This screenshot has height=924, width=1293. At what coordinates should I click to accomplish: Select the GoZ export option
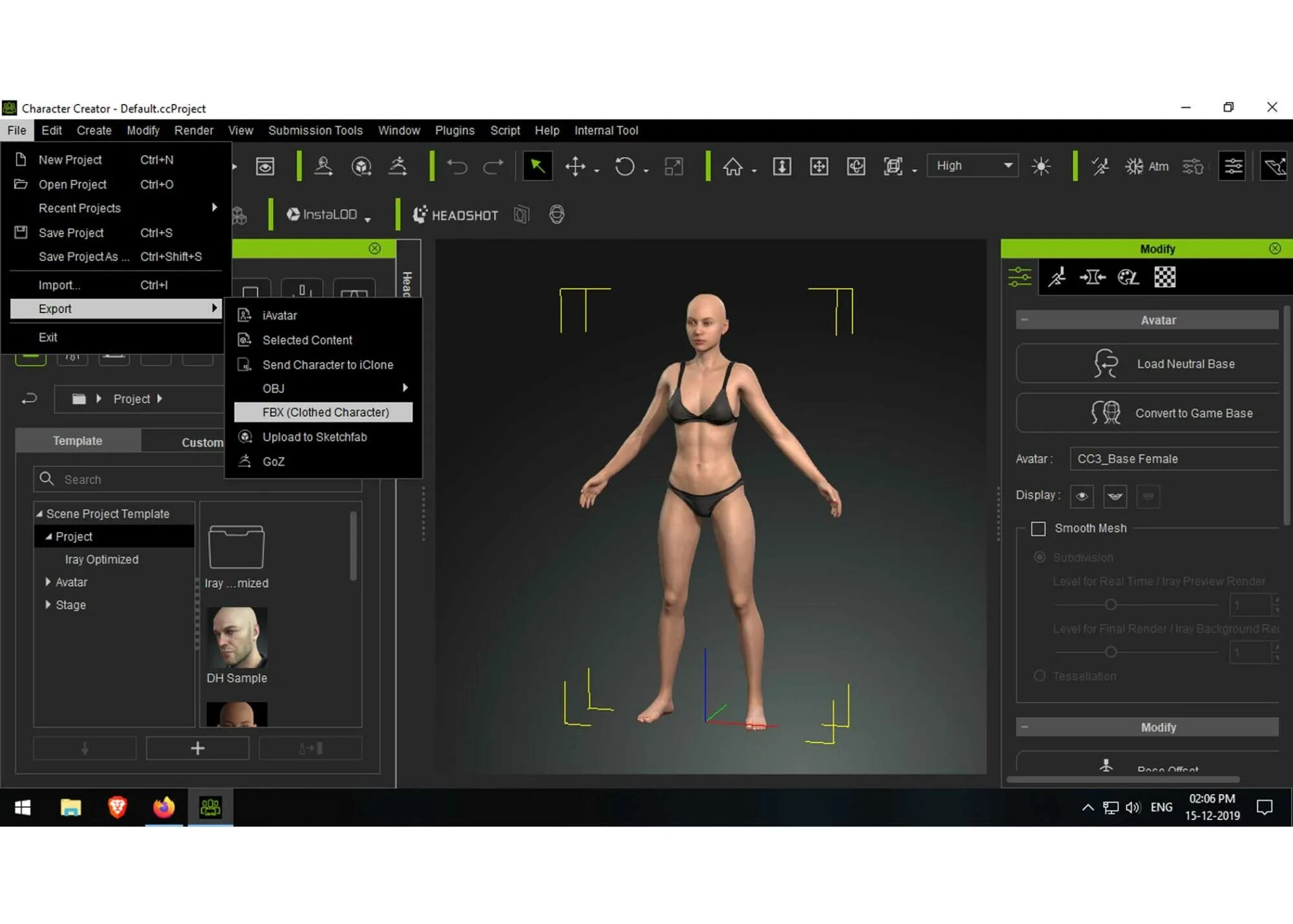tap(323, 461)
